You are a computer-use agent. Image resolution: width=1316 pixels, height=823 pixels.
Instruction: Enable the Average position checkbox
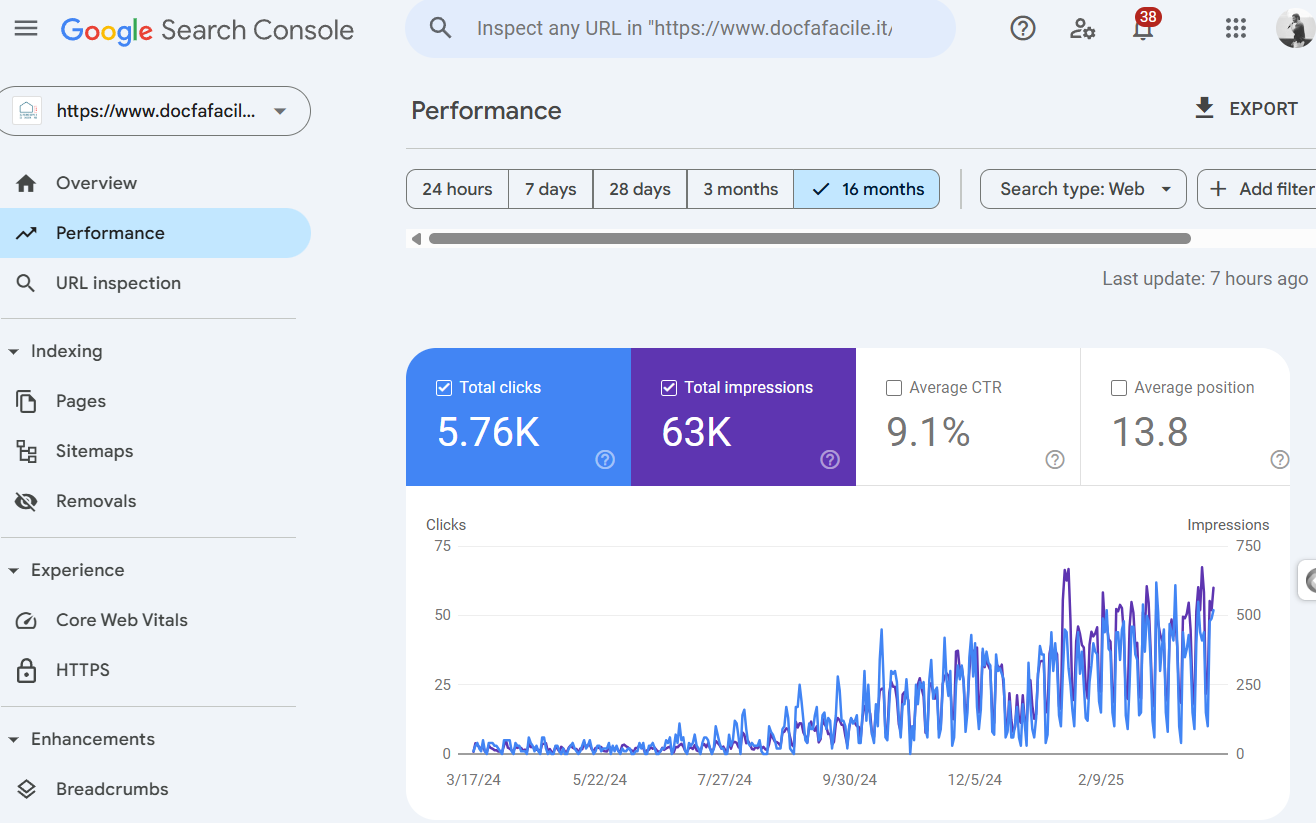1119,388
